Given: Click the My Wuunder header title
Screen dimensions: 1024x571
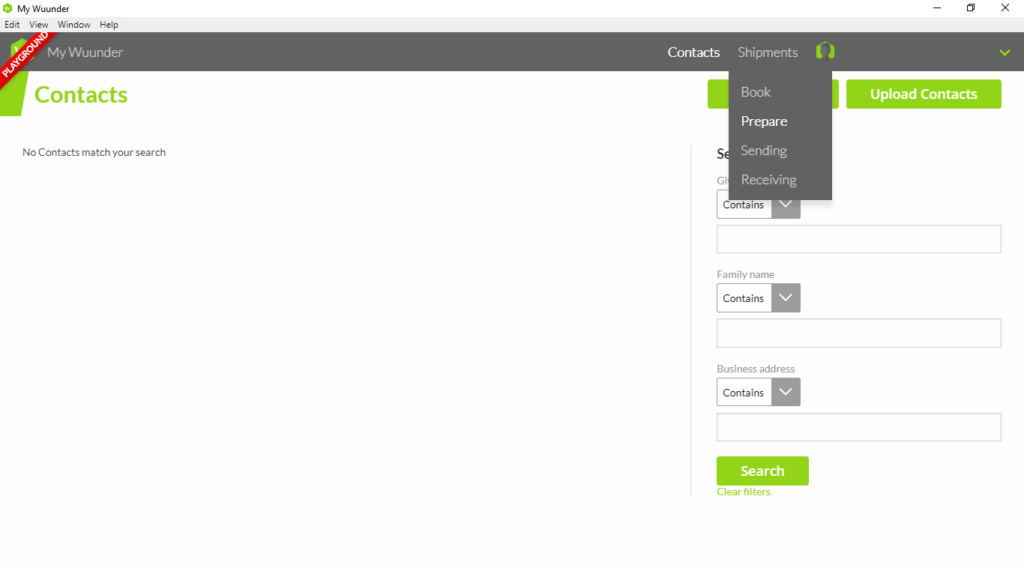Looking at the screenshot, I should [85, 52].
